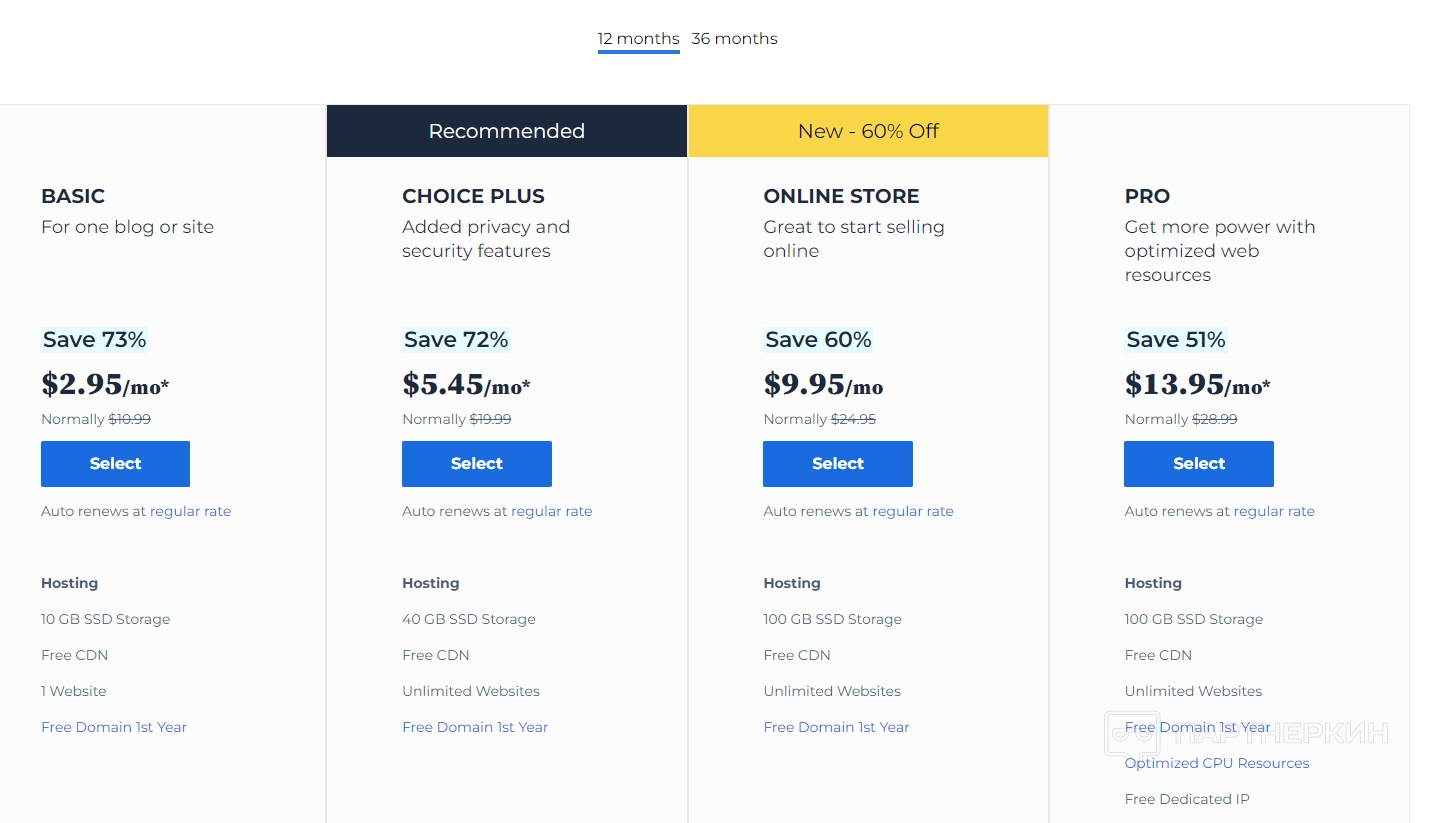Click Basic plan's Free Domain 1st Year link
1440x823 pixels.
(114, 727)
